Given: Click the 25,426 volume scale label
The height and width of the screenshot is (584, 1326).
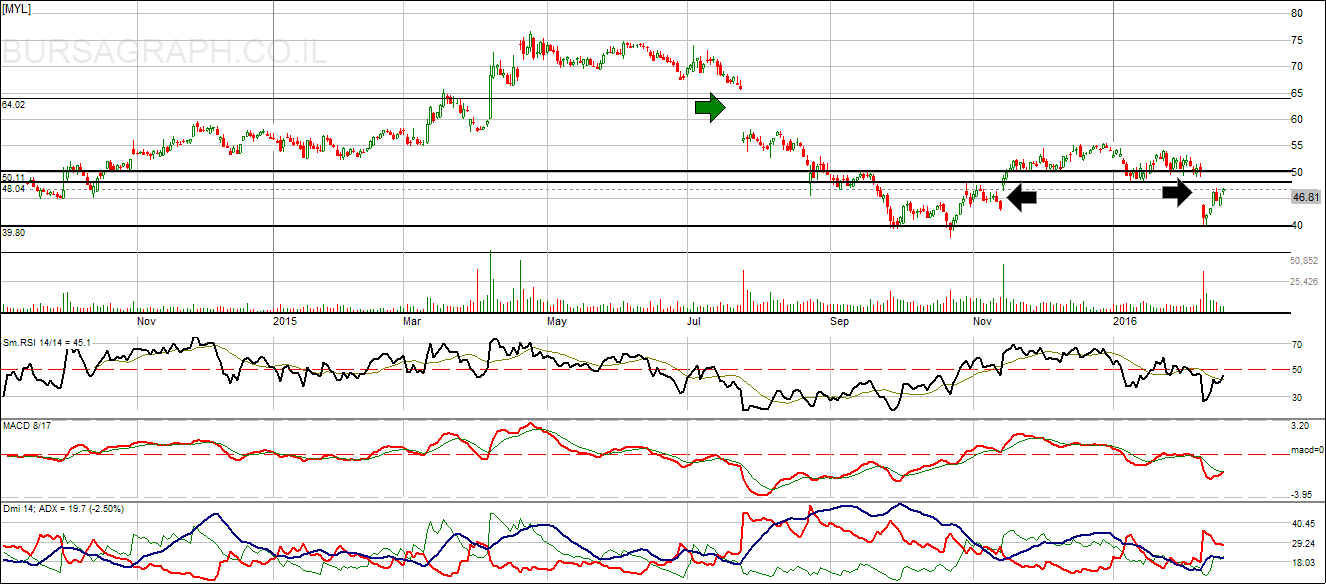Looking at the screenshot, I should (1304, 282).
